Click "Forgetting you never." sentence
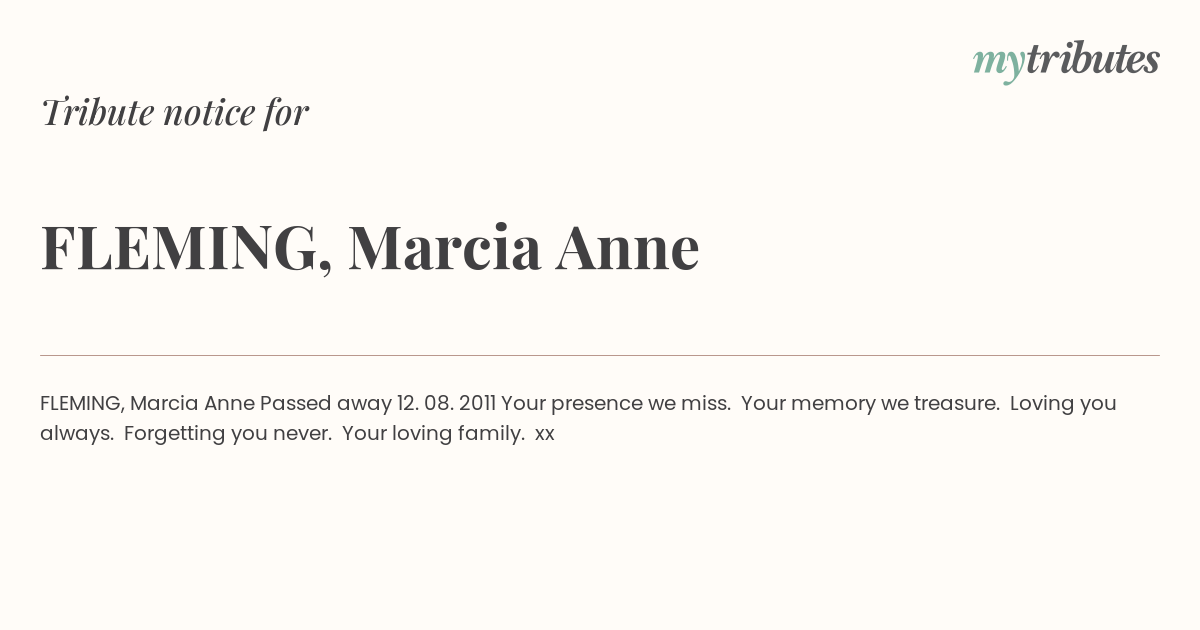The height and width of the screenshot is (630, 1200). [x=228, y=434]
